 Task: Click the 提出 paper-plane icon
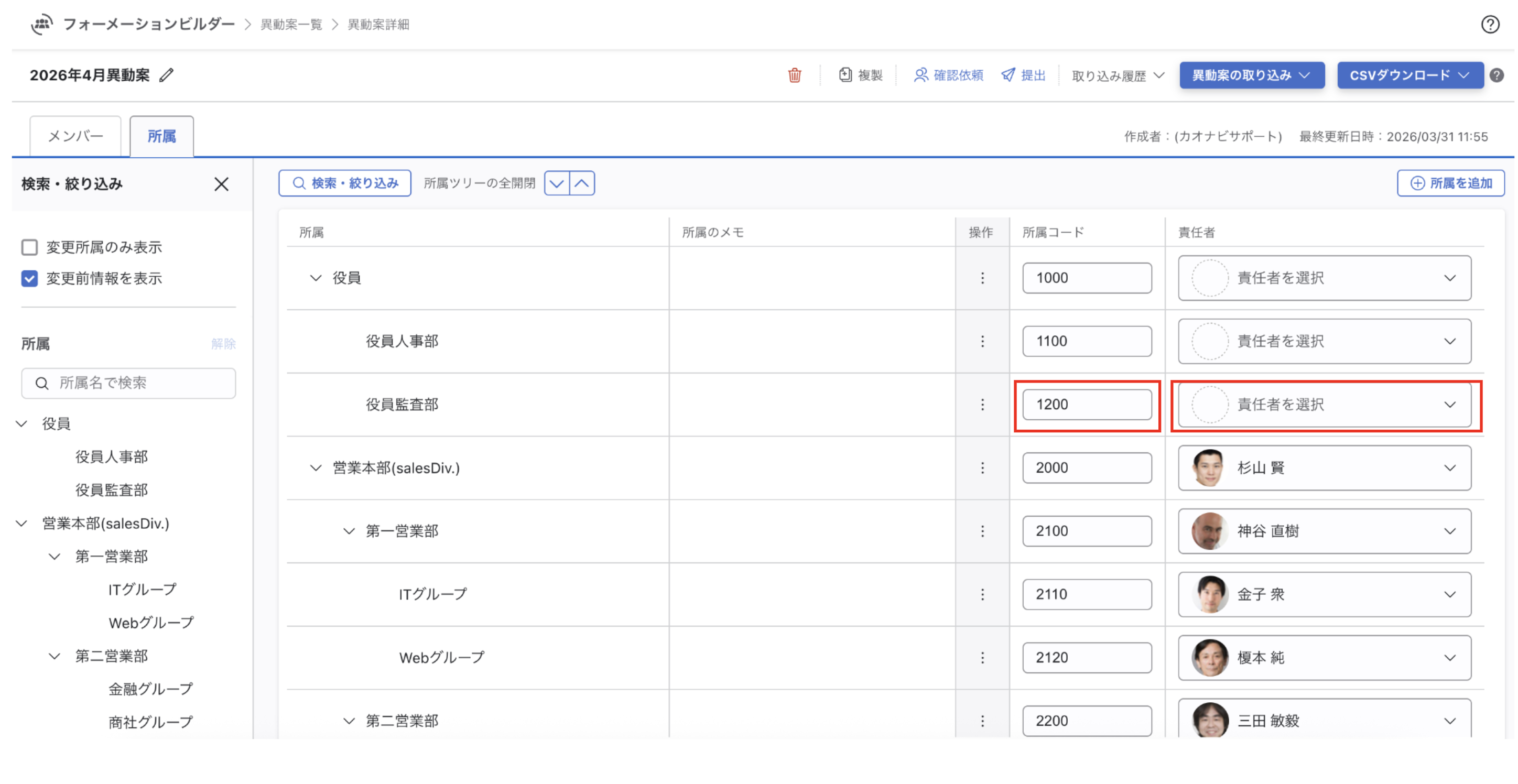pos(1007,75)
